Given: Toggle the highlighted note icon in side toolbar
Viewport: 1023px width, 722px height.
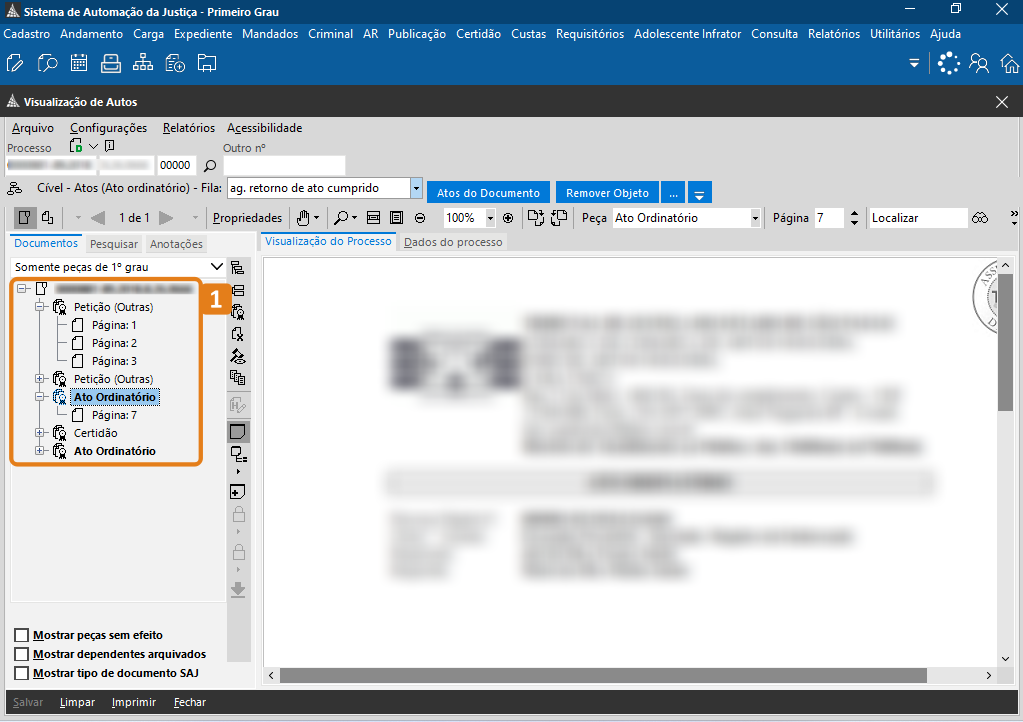Looking at the screenshot, I should coord(237,431).
